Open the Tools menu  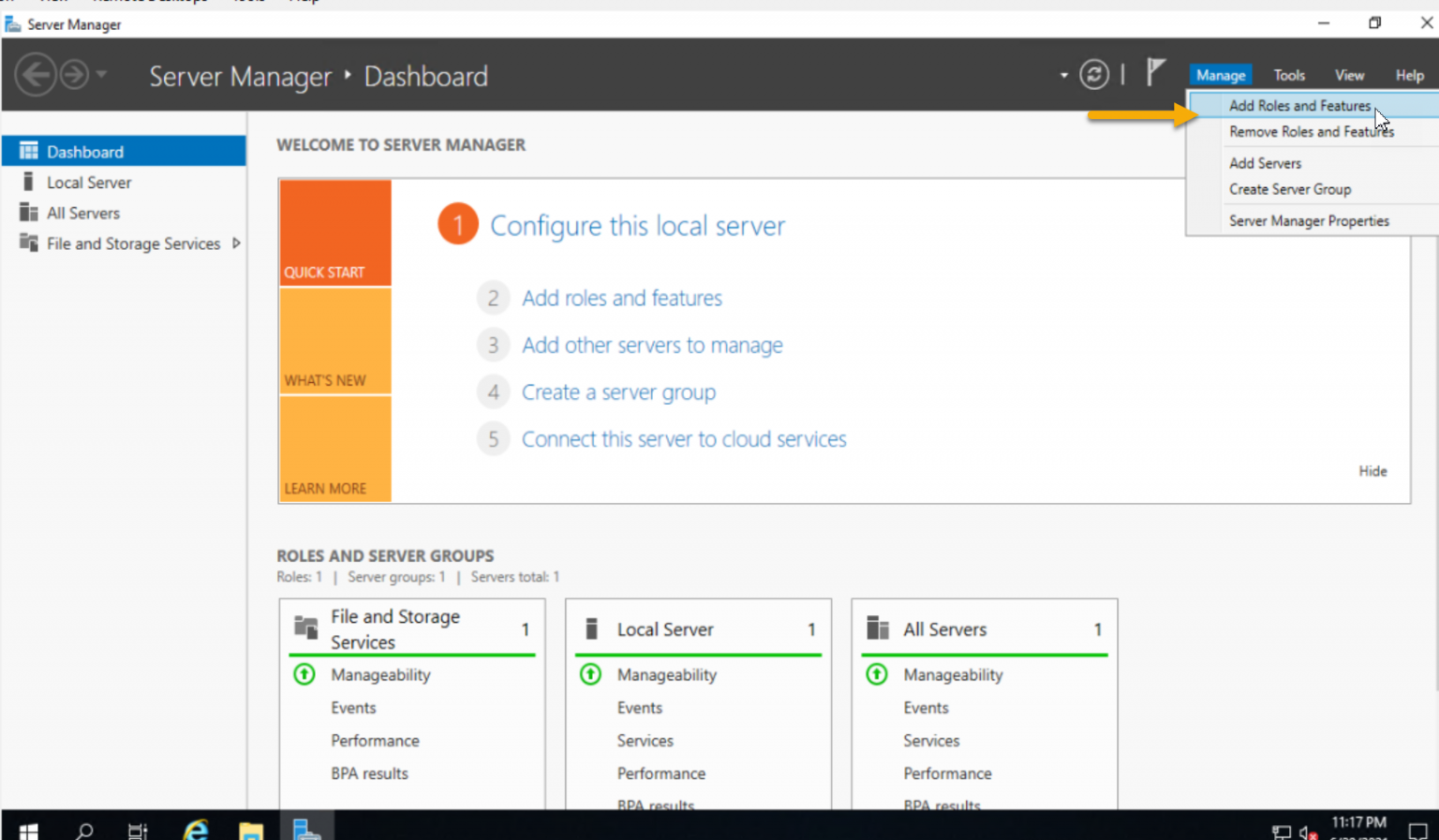tap(1289, 75)
